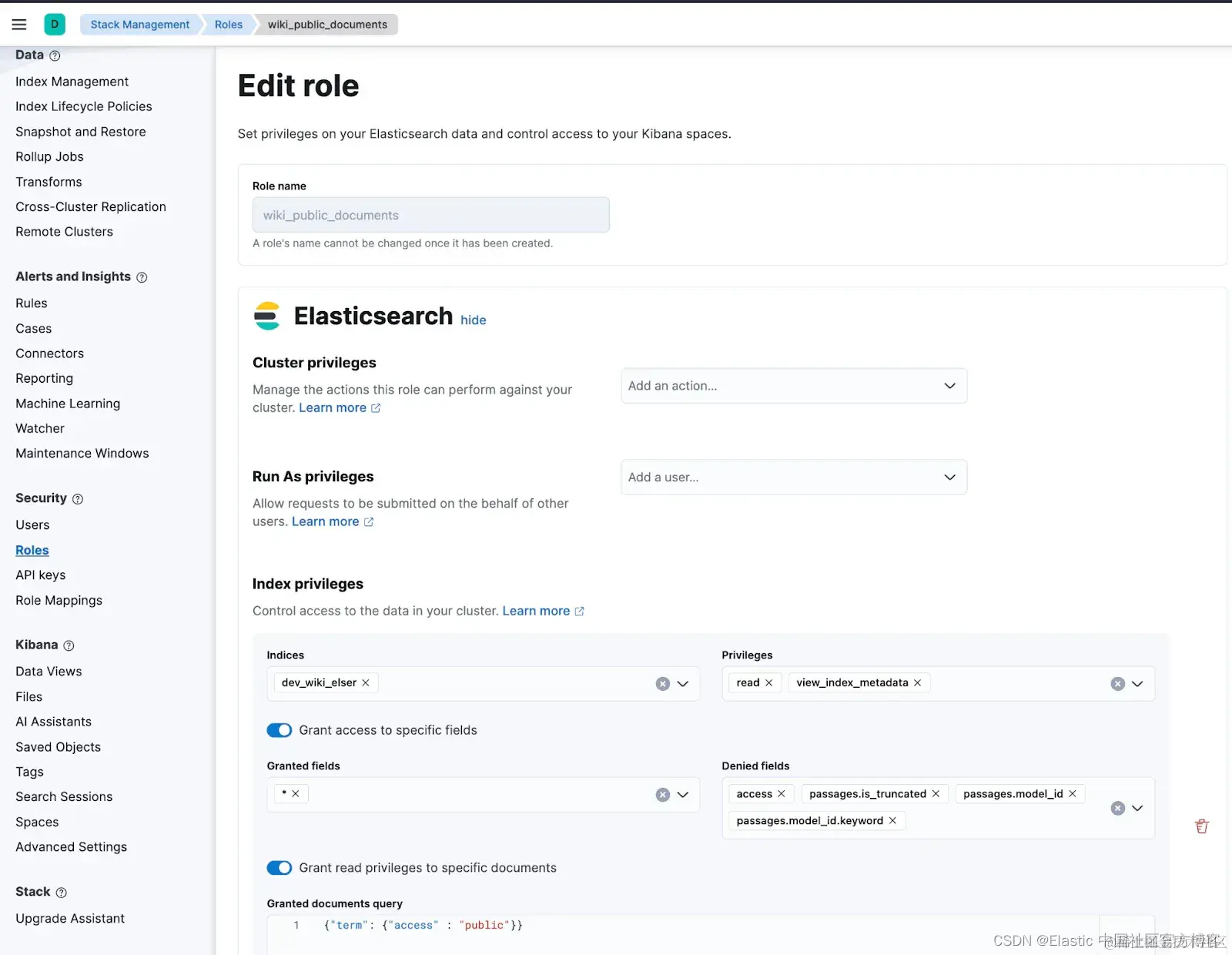Screen dimensions: 1232x955
Task: Open Snapshot and Restore
Action: (81, 132)
